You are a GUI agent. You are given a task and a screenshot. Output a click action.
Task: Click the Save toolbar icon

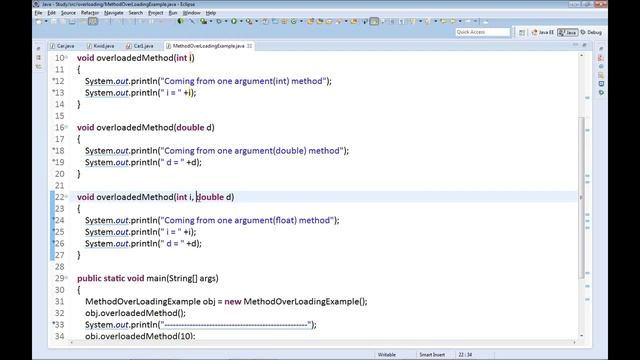coord(54,21)
